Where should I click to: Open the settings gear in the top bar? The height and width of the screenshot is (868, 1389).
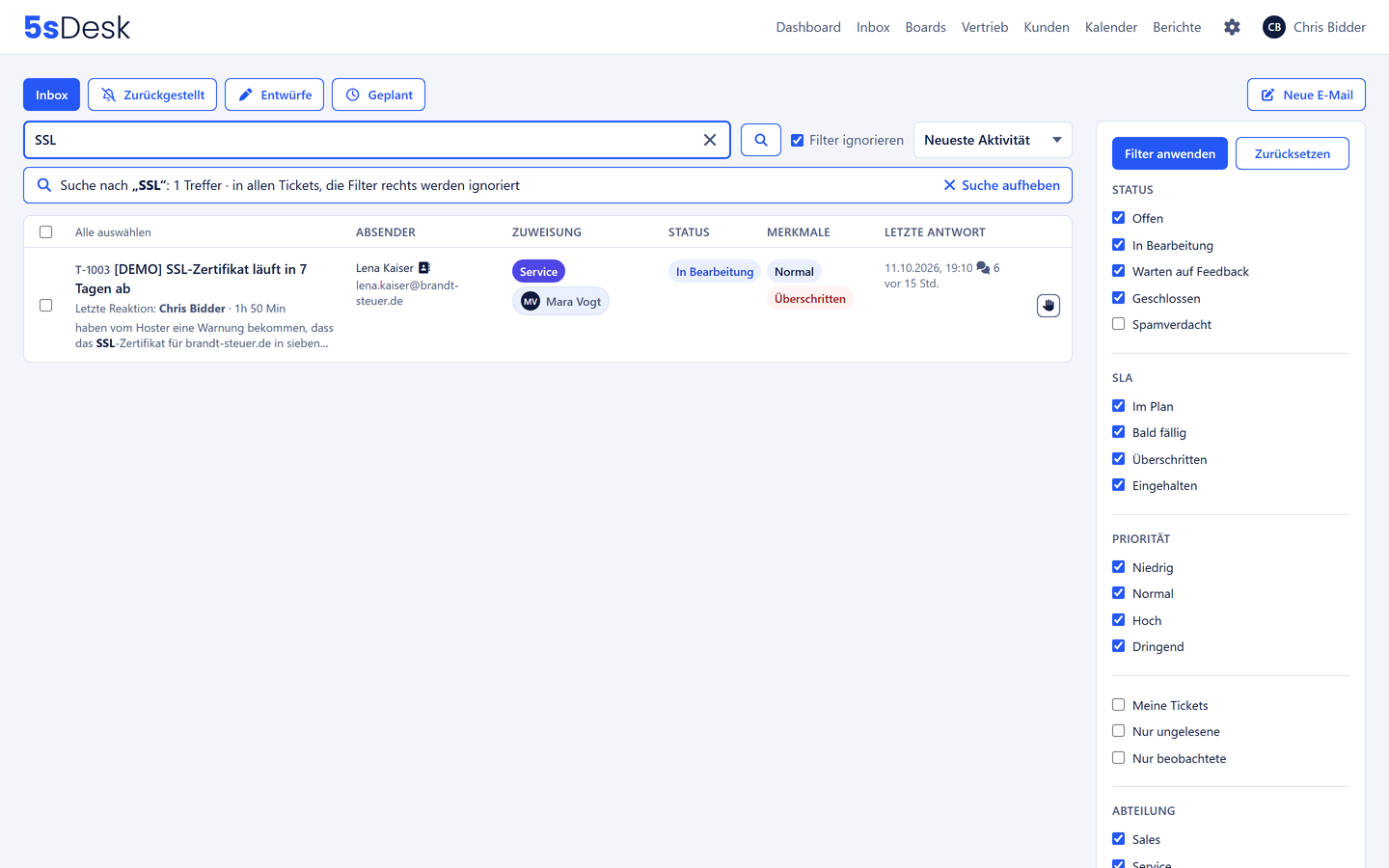click(1232, 27)
